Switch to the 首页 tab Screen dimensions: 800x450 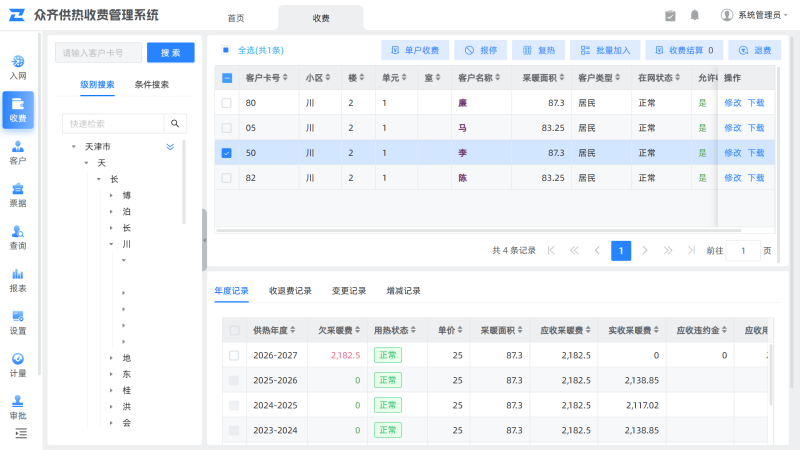coord(236,18)
